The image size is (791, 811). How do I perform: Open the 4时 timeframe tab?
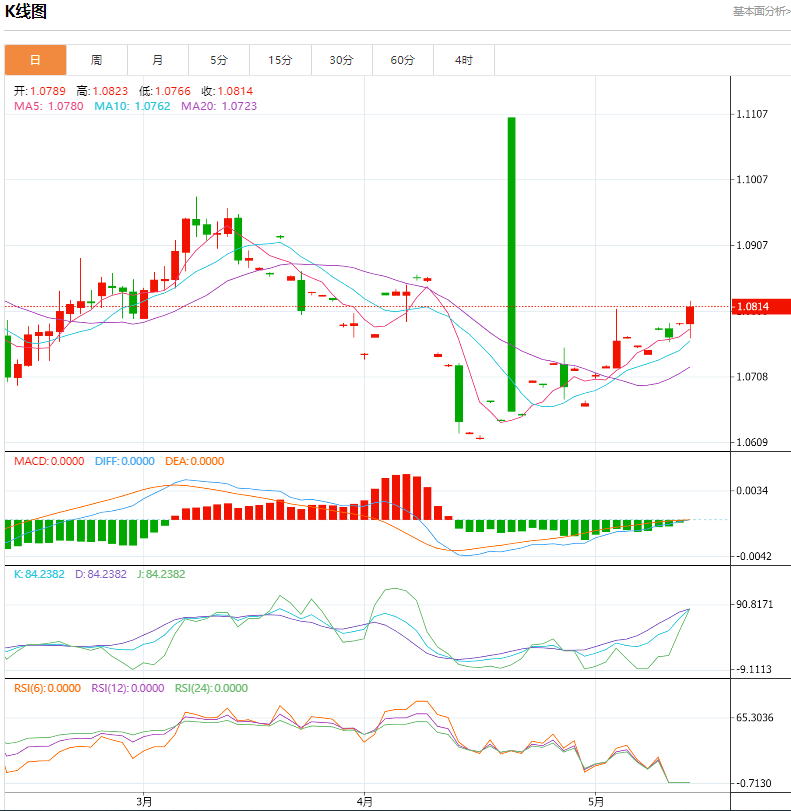click(x=464, y=60)
